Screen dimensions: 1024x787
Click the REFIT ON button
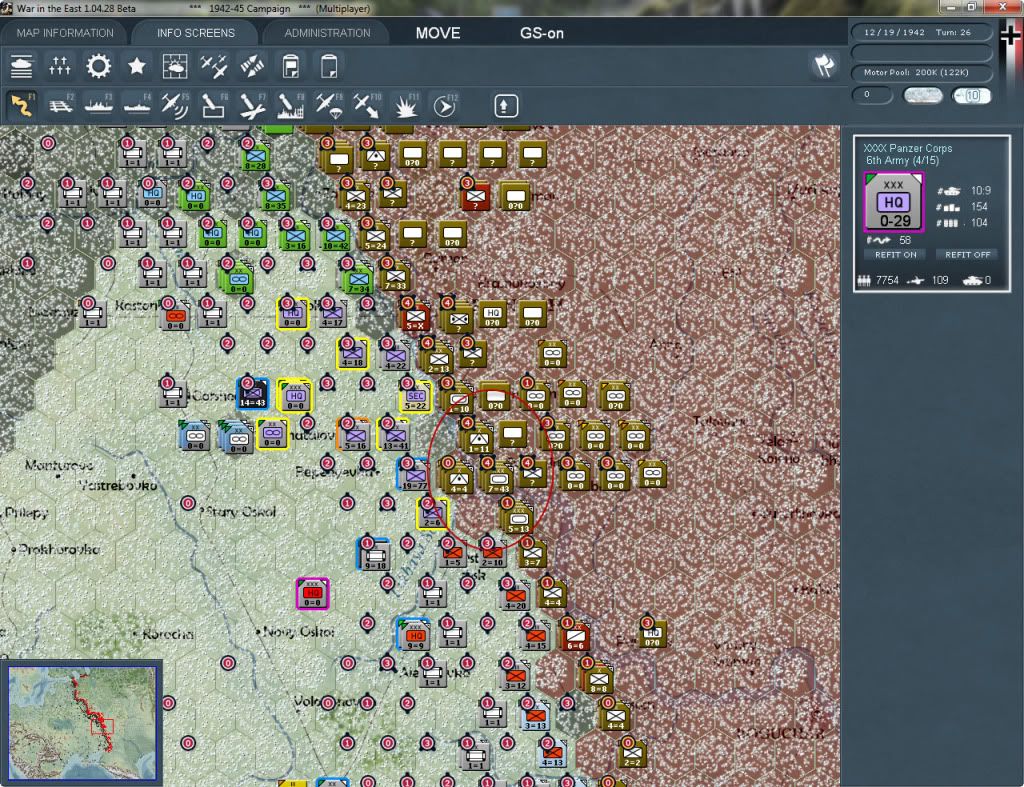(895, 255)
